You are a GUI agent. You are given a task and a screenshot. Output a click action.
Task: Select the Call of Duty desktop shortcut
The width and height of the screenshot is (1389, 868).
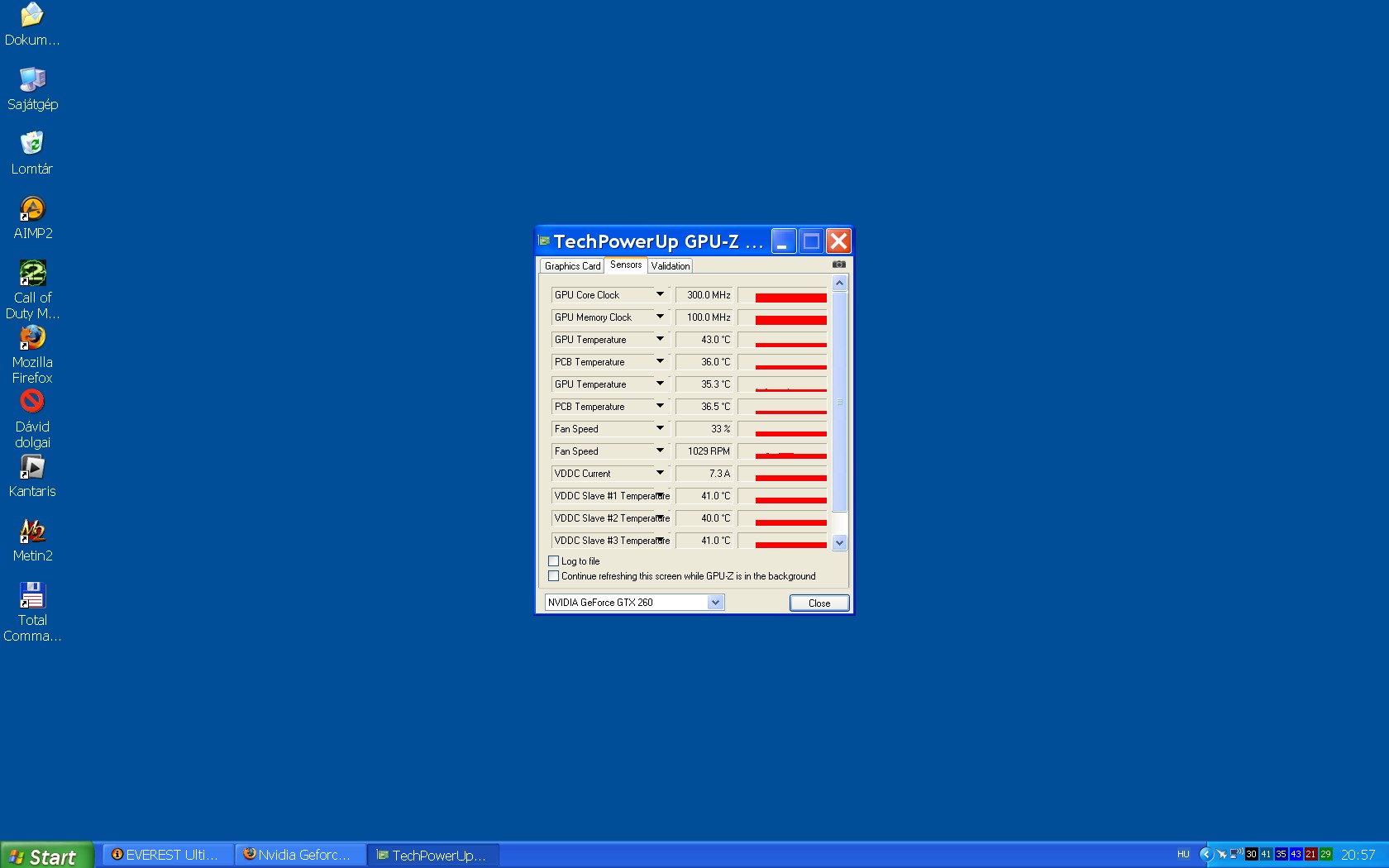32,290
